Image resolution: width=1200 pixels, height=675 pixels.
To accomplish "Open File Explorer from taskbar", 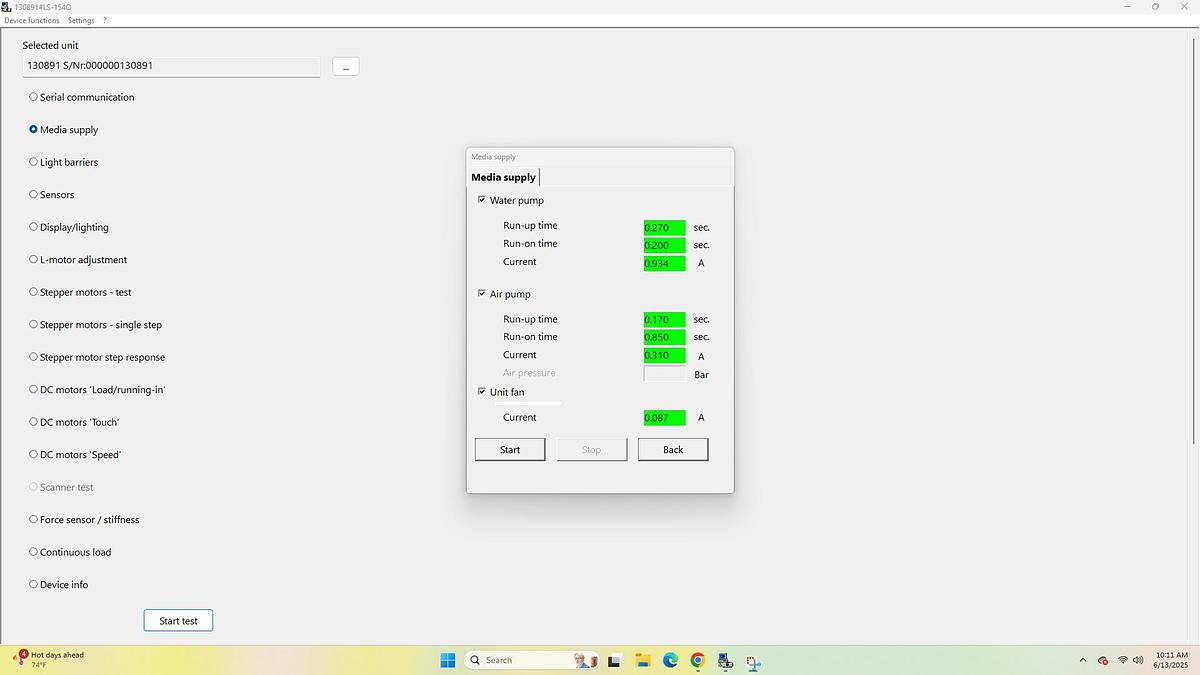I will coord(642,660).
